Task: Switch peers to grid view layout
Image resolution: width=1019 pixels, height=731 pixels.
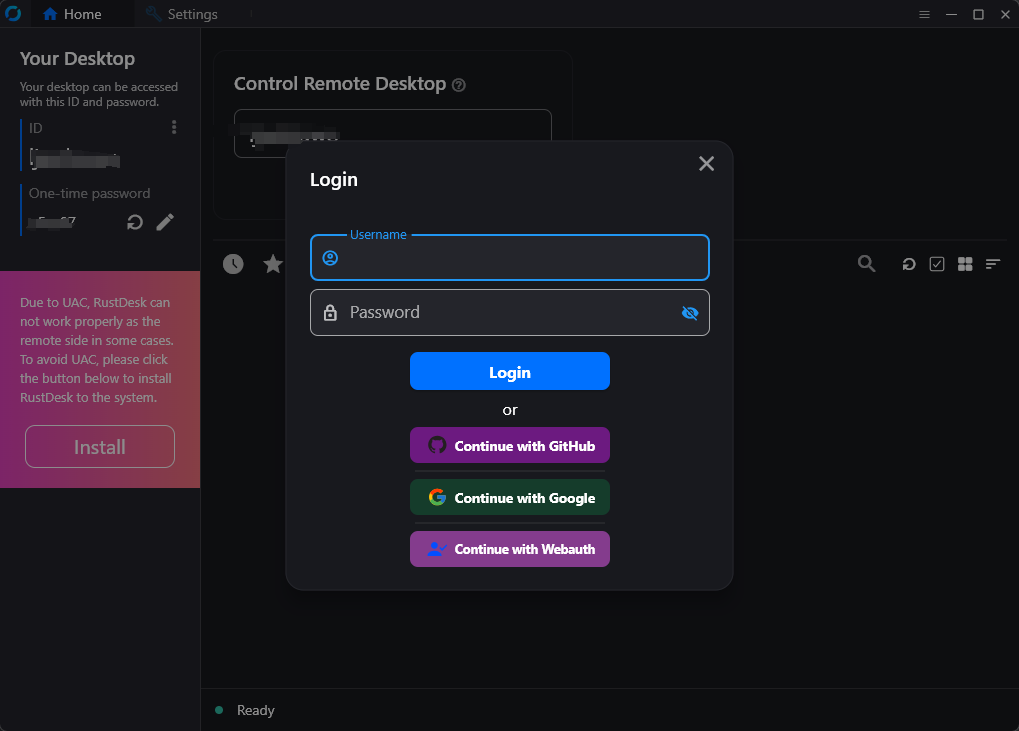Action: (x=964, y=264)
